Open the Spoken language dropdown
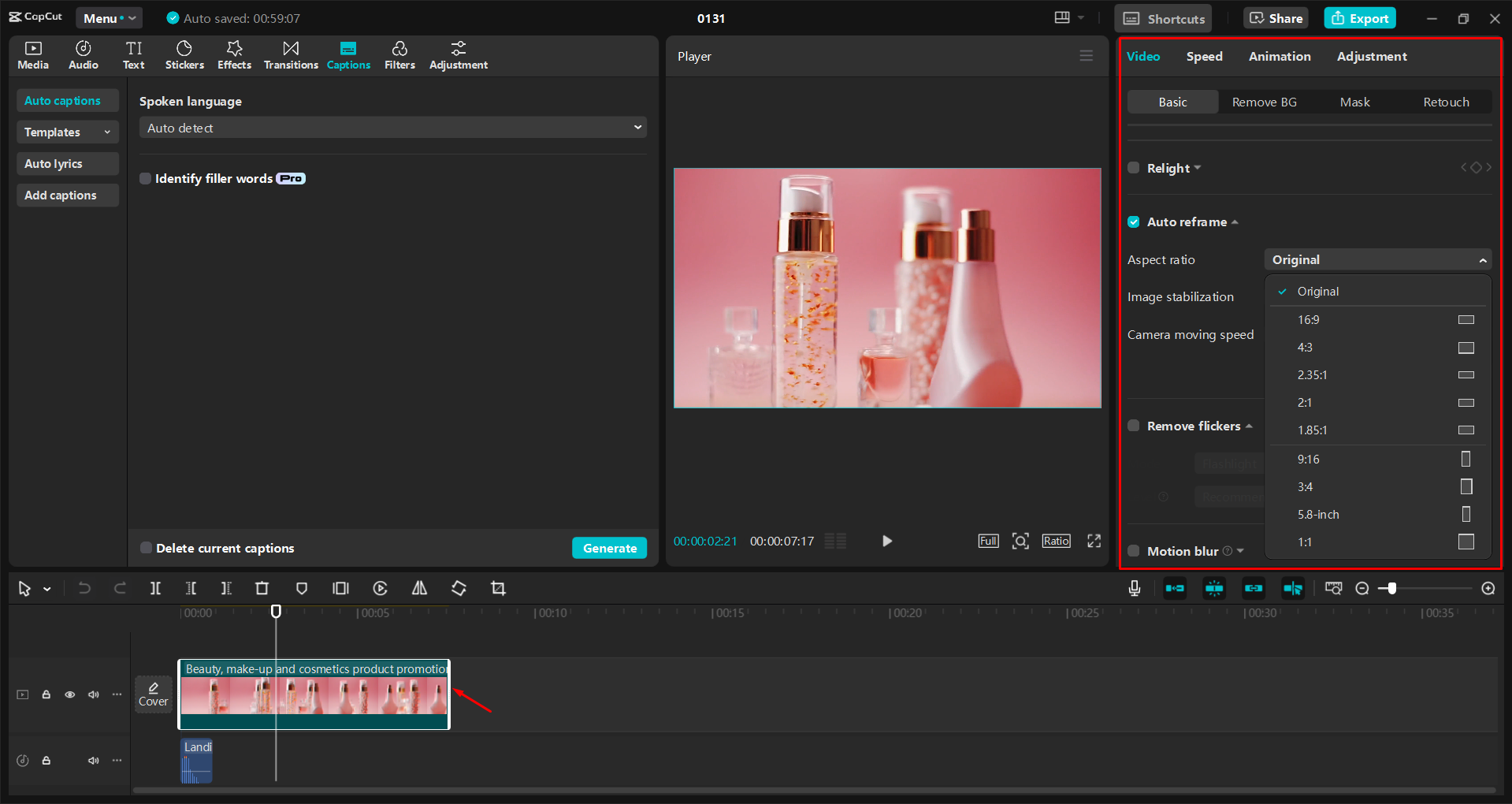 tap(392, 128)
